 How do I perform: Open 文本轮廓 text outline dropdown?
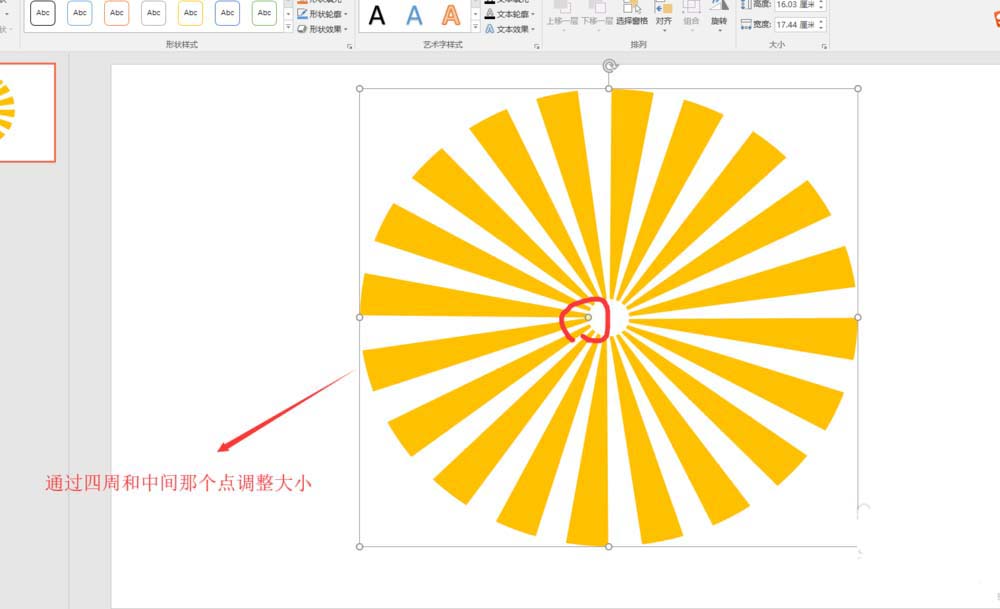510,14
